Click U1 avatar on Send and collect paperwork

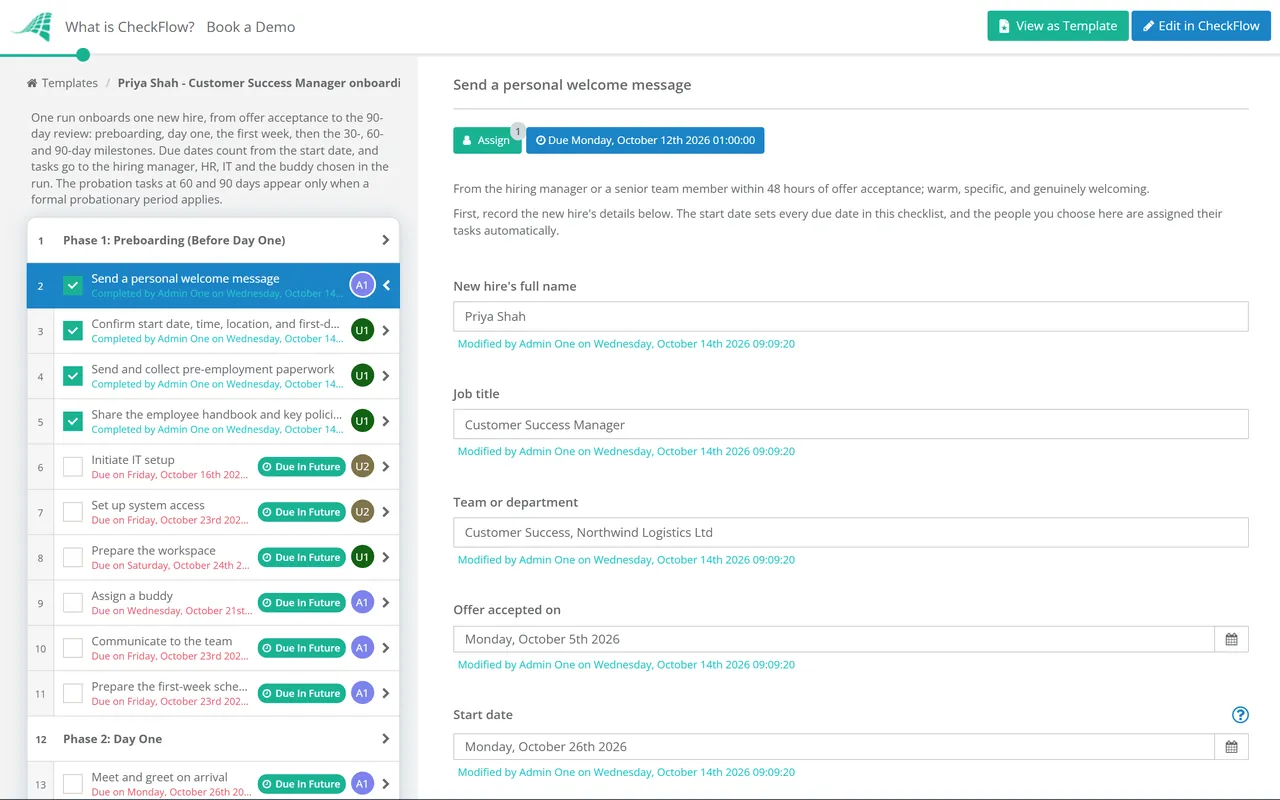(362, 376)
